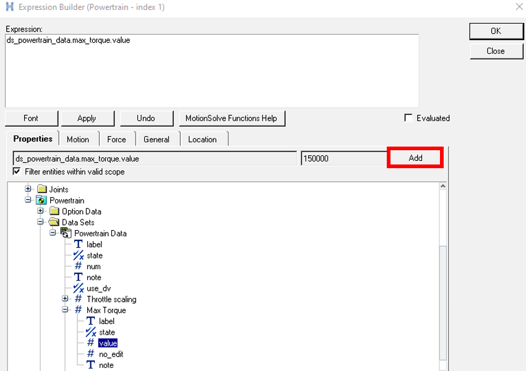
Task: Click the Powertrain system icon
Action: 41,200
